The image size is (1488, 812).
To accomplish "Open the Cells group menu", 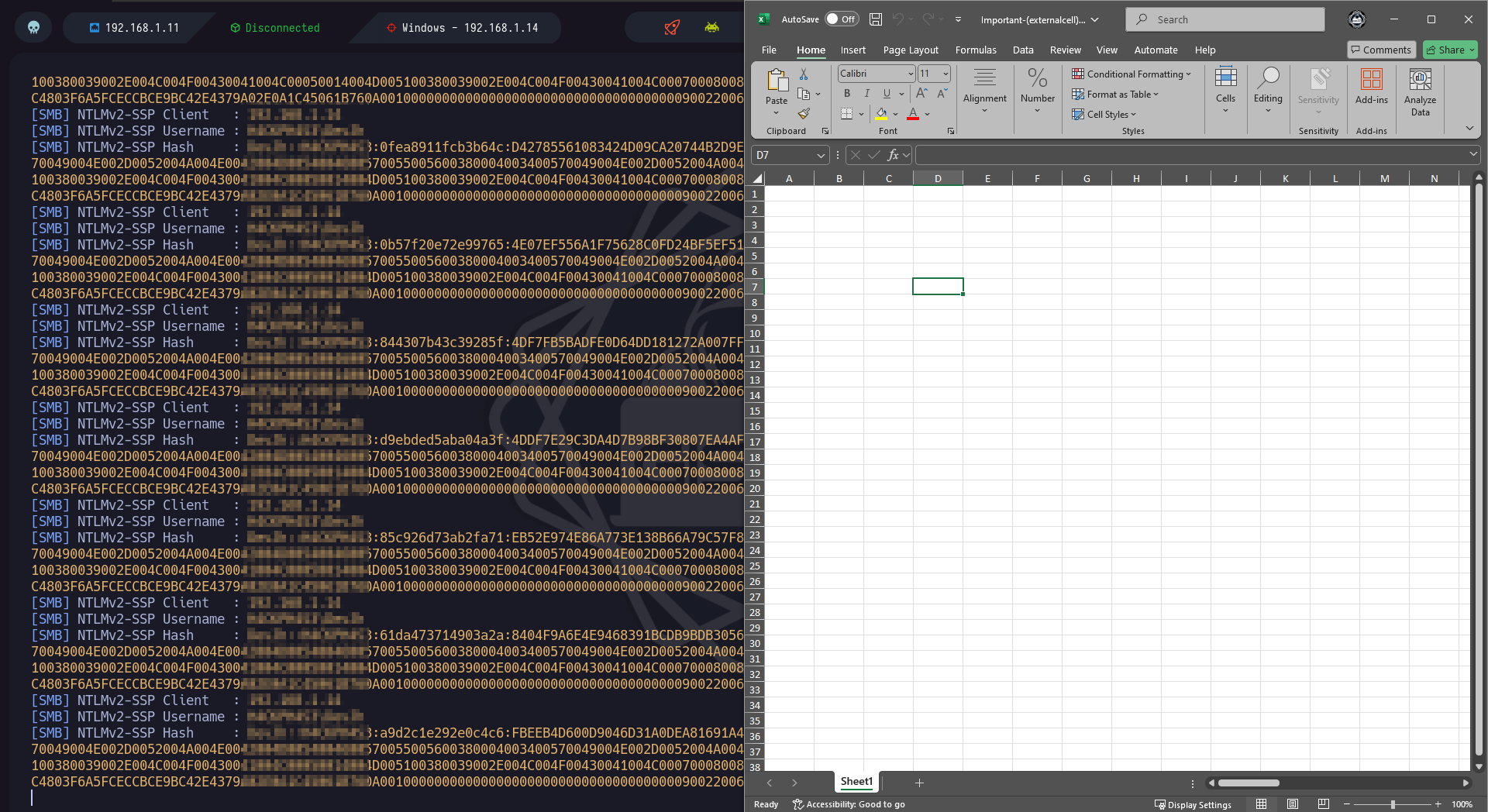I will click(1226, 91).
